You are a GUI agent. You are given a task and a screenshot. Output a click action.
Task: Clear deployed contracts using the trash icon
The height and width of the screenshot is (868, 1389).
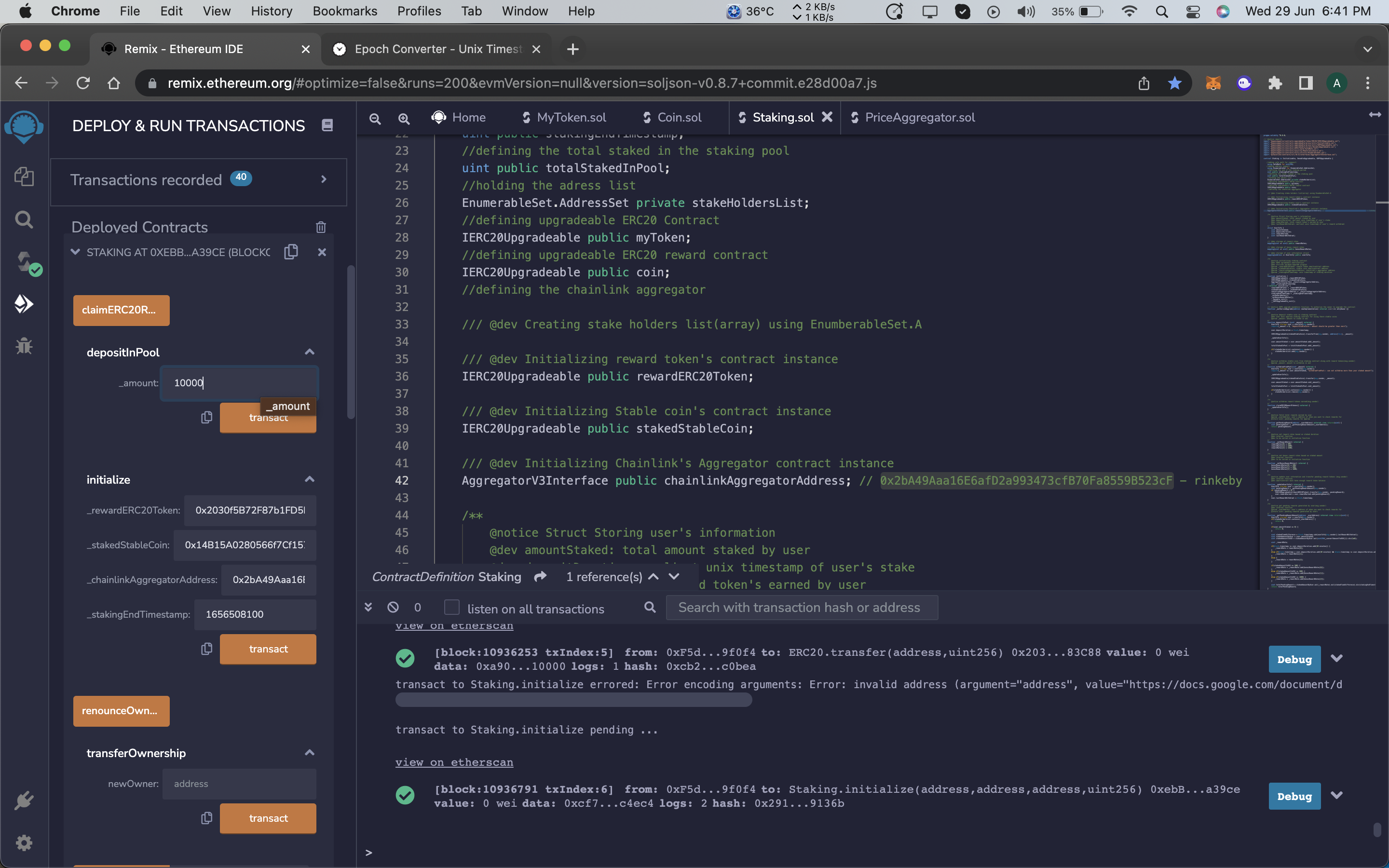(320, 227)
